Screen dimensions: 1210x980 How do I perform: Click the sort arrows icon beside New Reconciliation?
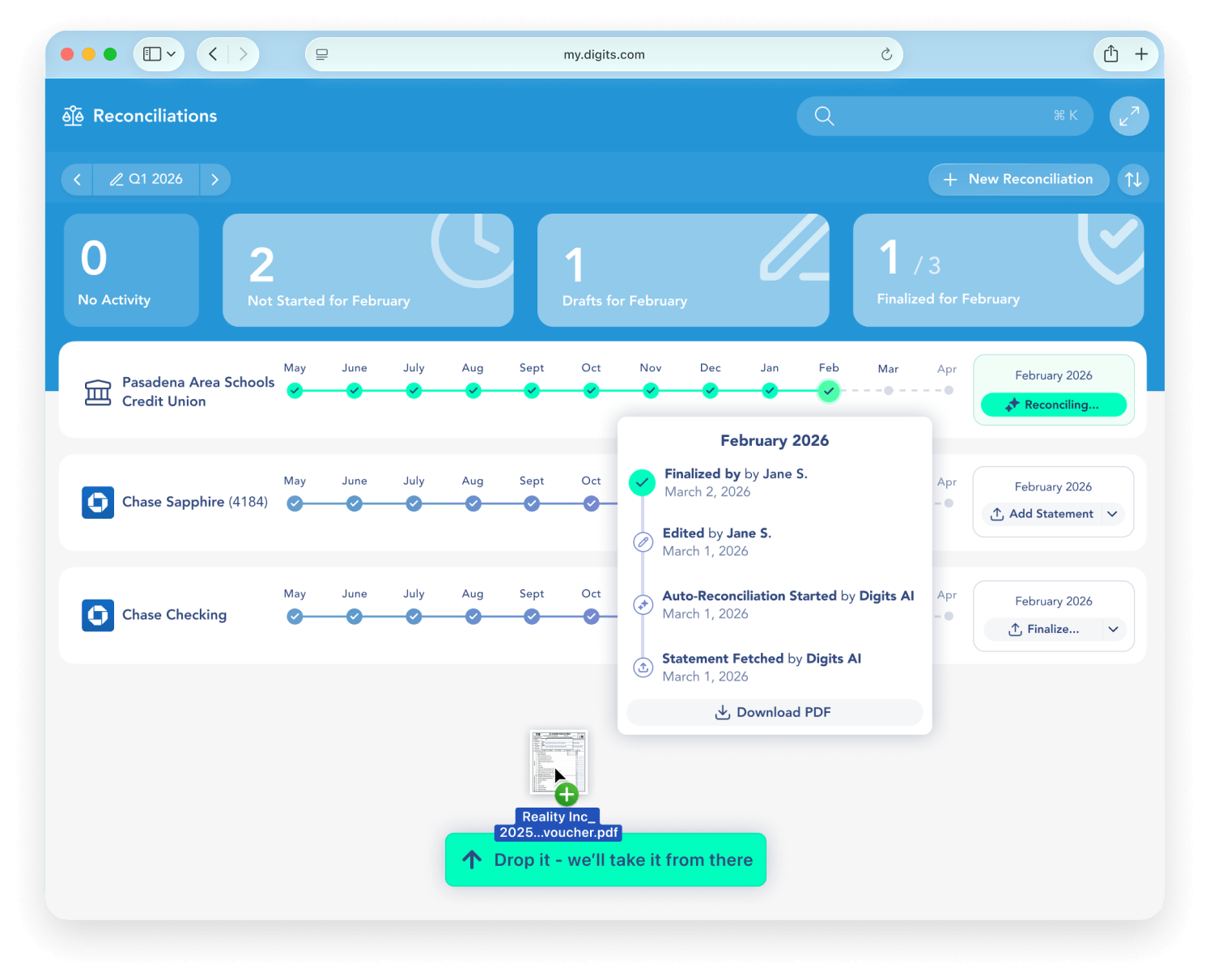1133,180
